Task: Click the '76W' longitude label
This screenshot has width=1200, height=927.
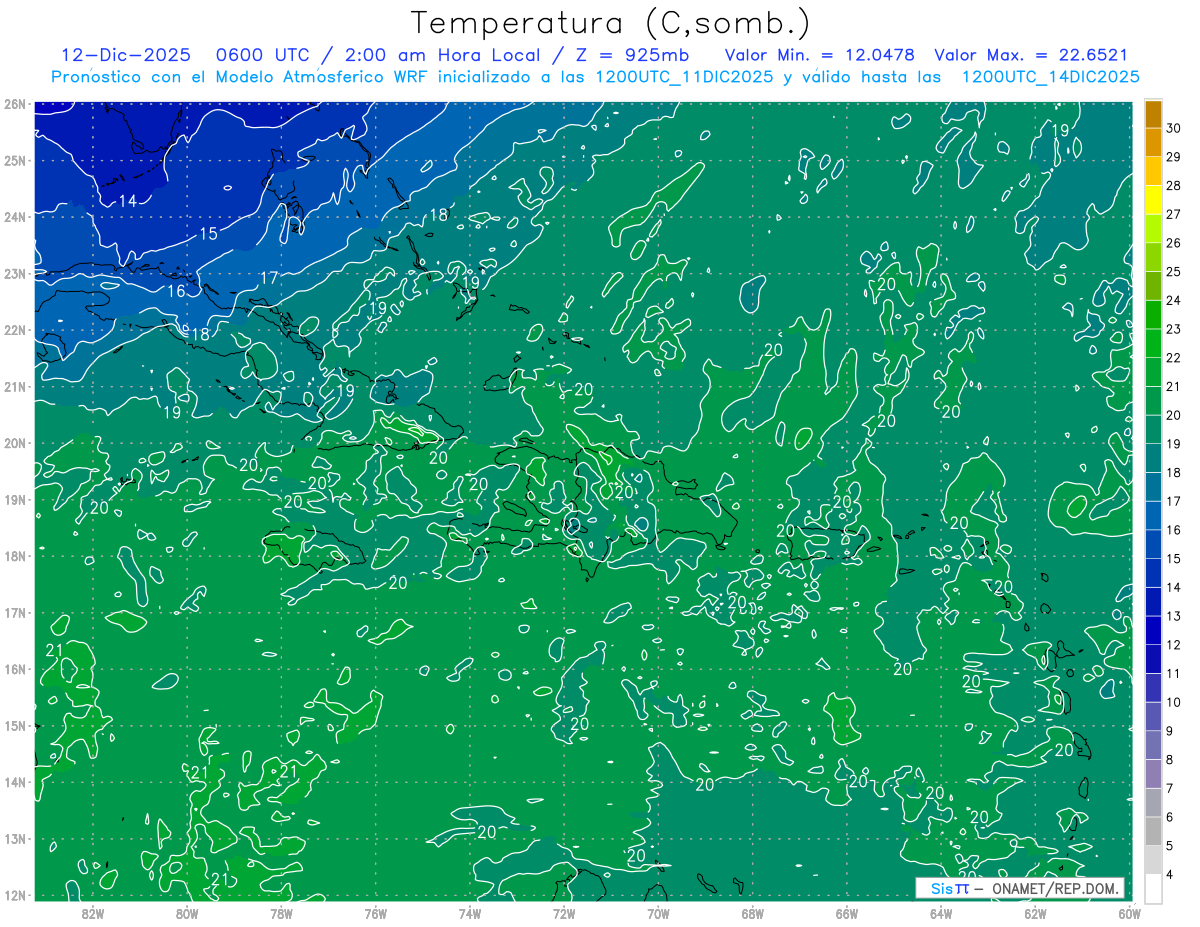Action: point(376,913)
